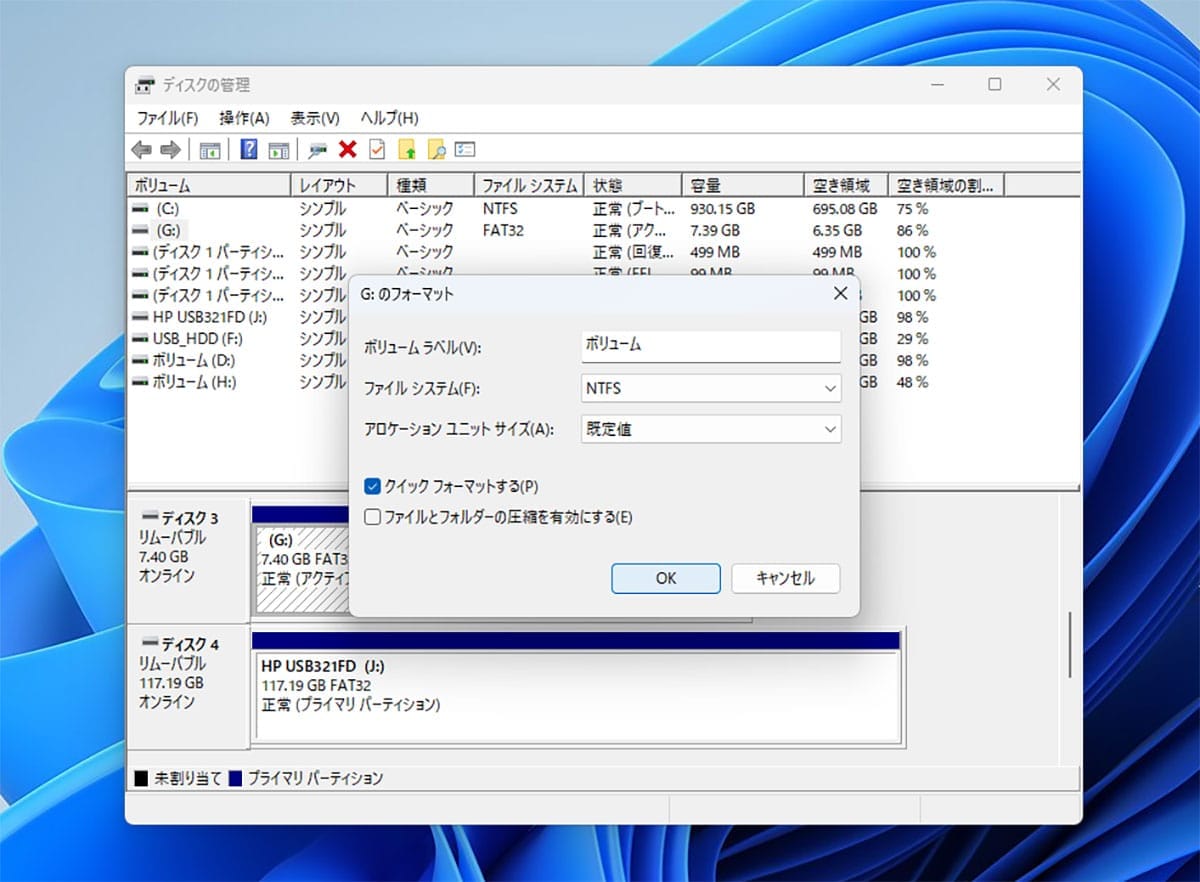1200x882 pixels.
Task: Open Help via the blue question mark icon
Action: click(249, 150)
